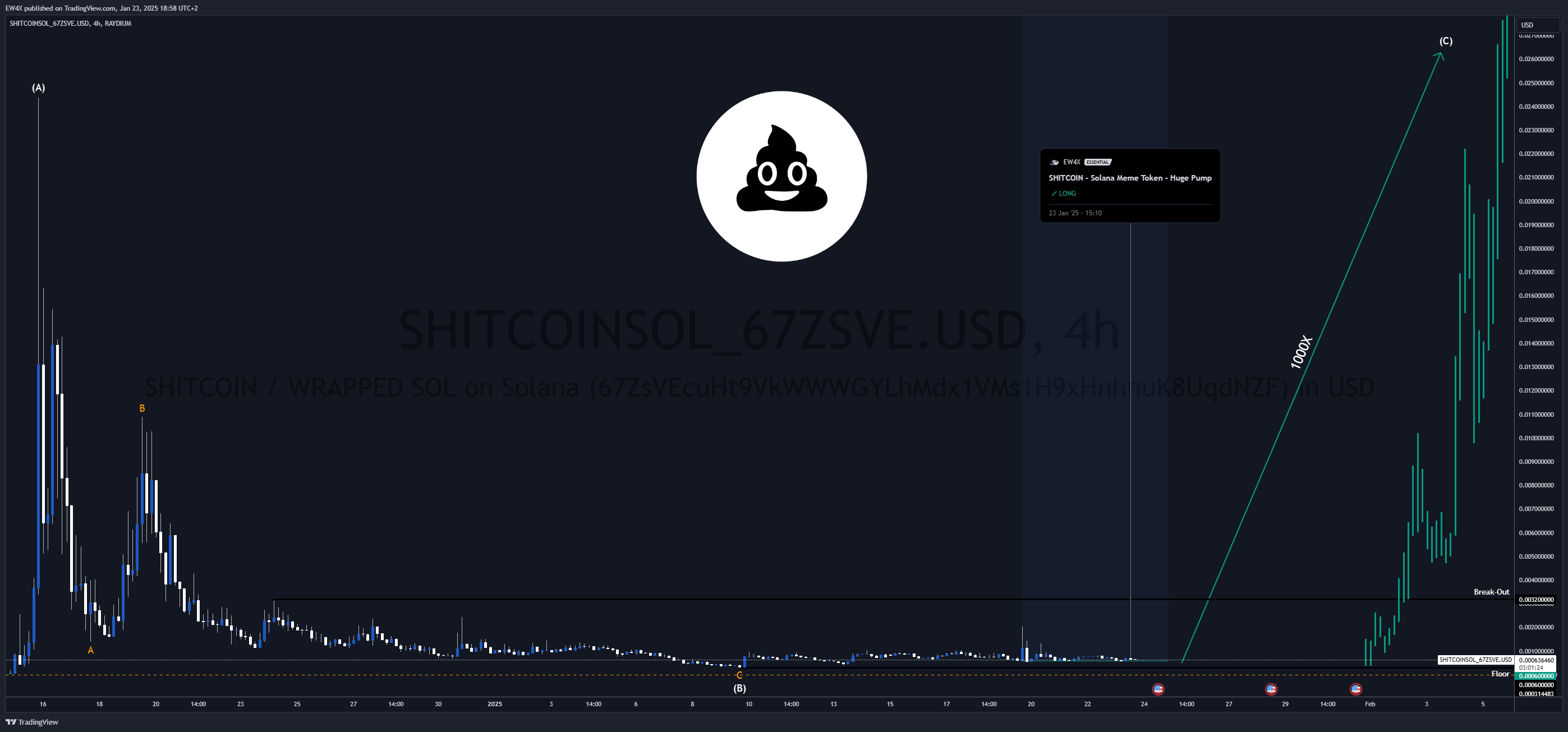Click the symbol legend 'SHITCOINSOL_67ZSVE.USD, 4h, RAYDIUM'
This screenshot has width=1568, height=732.
(71, 23)
